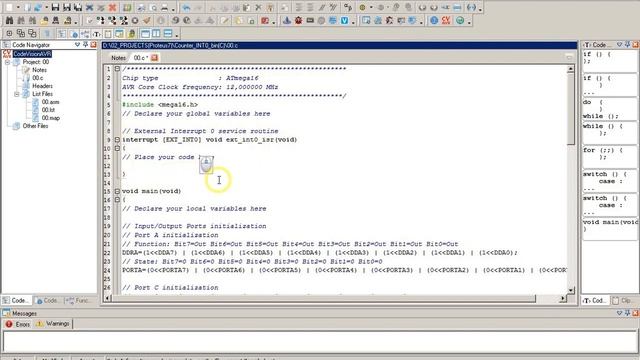Collapse the code fold at line 10

tap(117, 148)
